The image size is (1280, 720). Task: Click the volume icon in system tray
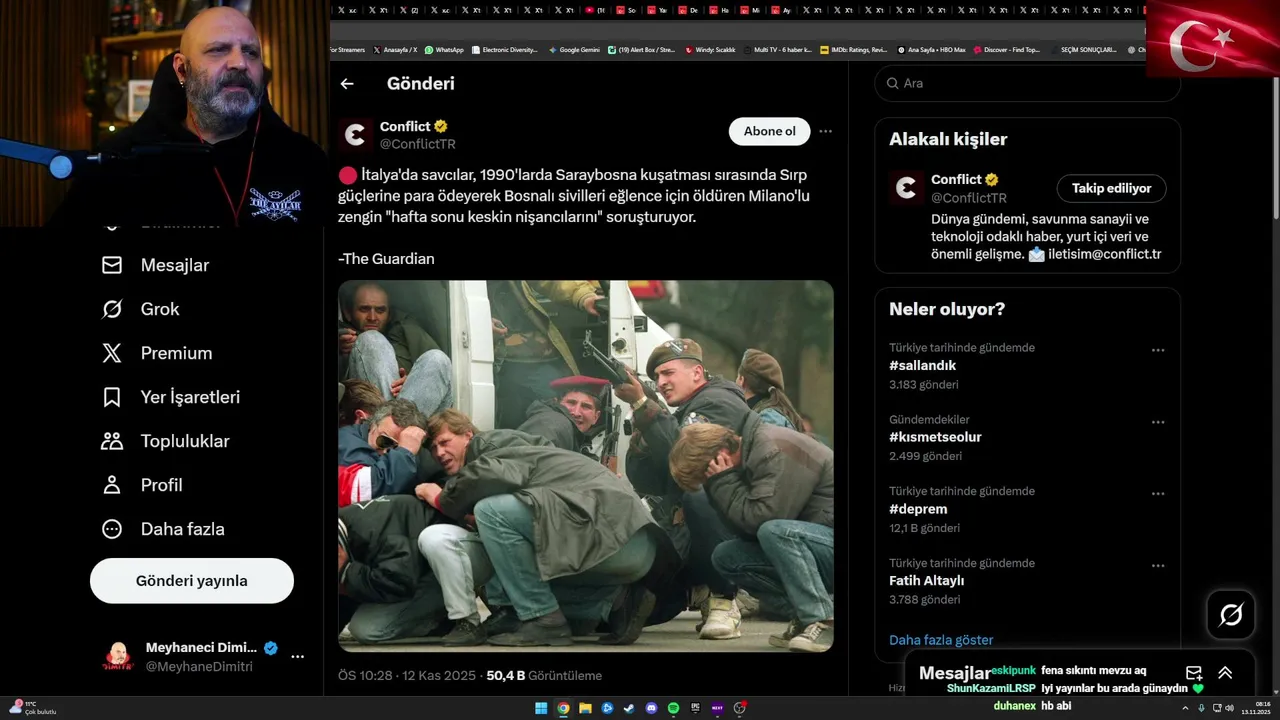click(x=1229, y=708)
